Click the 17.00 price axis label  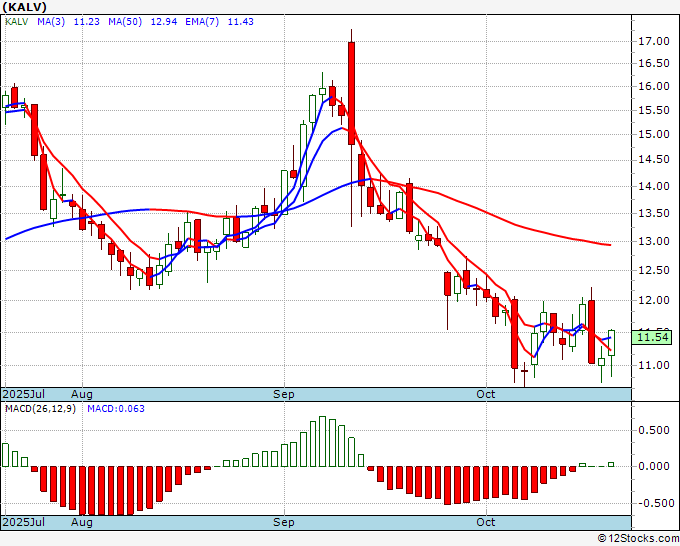(x=654, y=42)
